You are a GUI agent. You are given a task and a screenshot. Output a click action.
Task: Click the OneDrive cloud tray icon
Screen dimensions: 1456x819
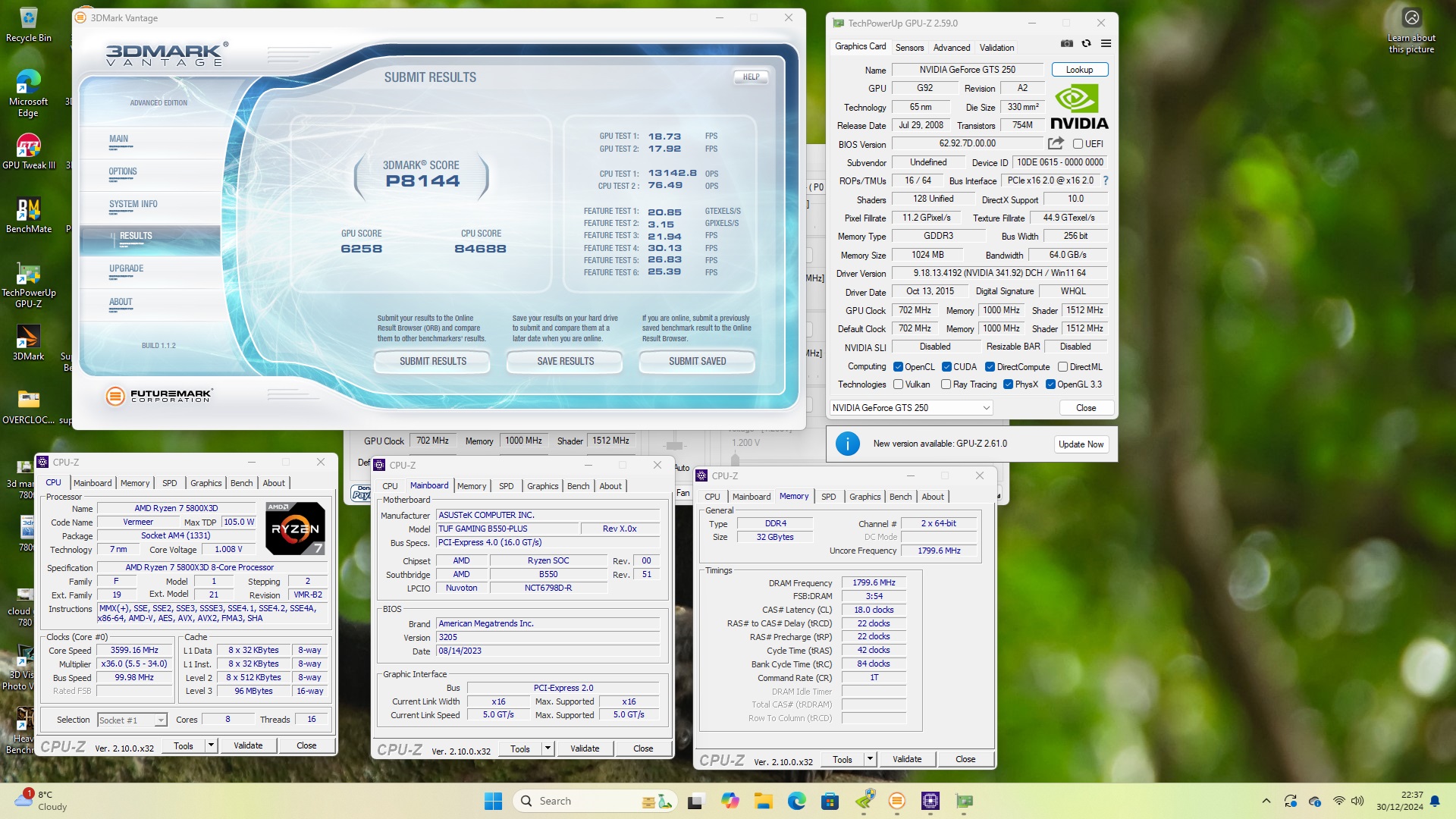(1315, 801)
